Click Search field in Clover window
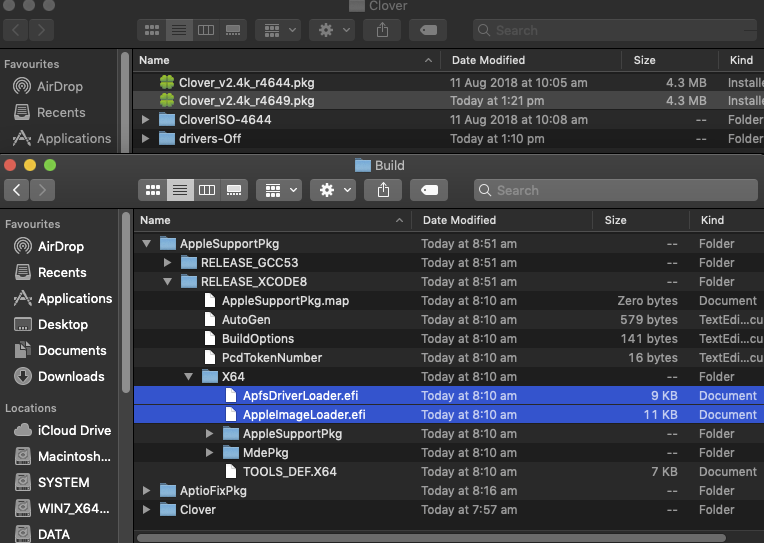Screen dimensions: 764x543 614,30
